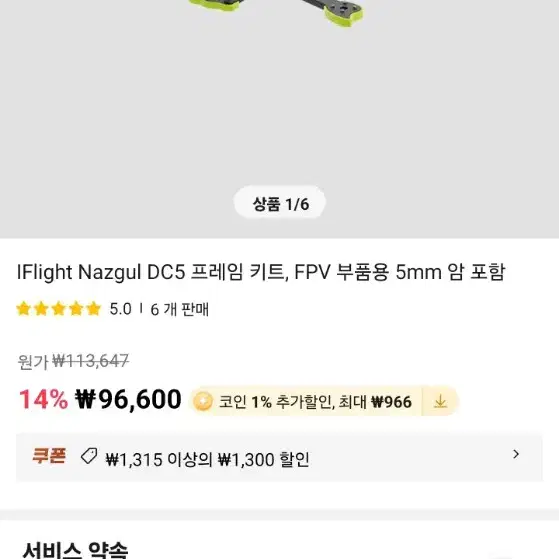Tap the orange 쿠폰 label
The height and width of the screenshot is (559, 559).
[x=49, y=456]
